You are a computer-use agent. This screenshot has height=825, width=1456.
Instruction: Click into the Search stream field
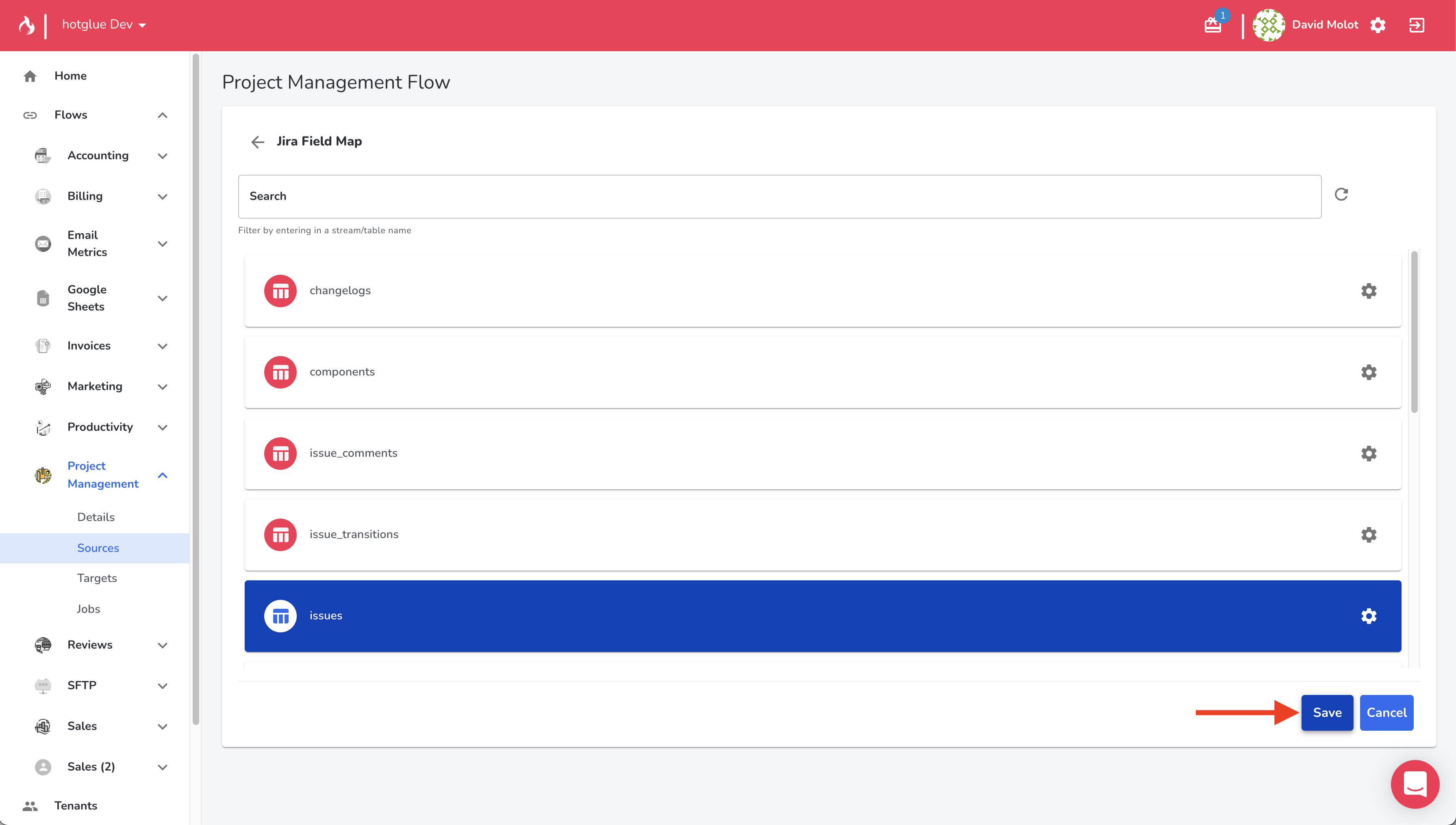pyautogui.click(x=779, y=197)
